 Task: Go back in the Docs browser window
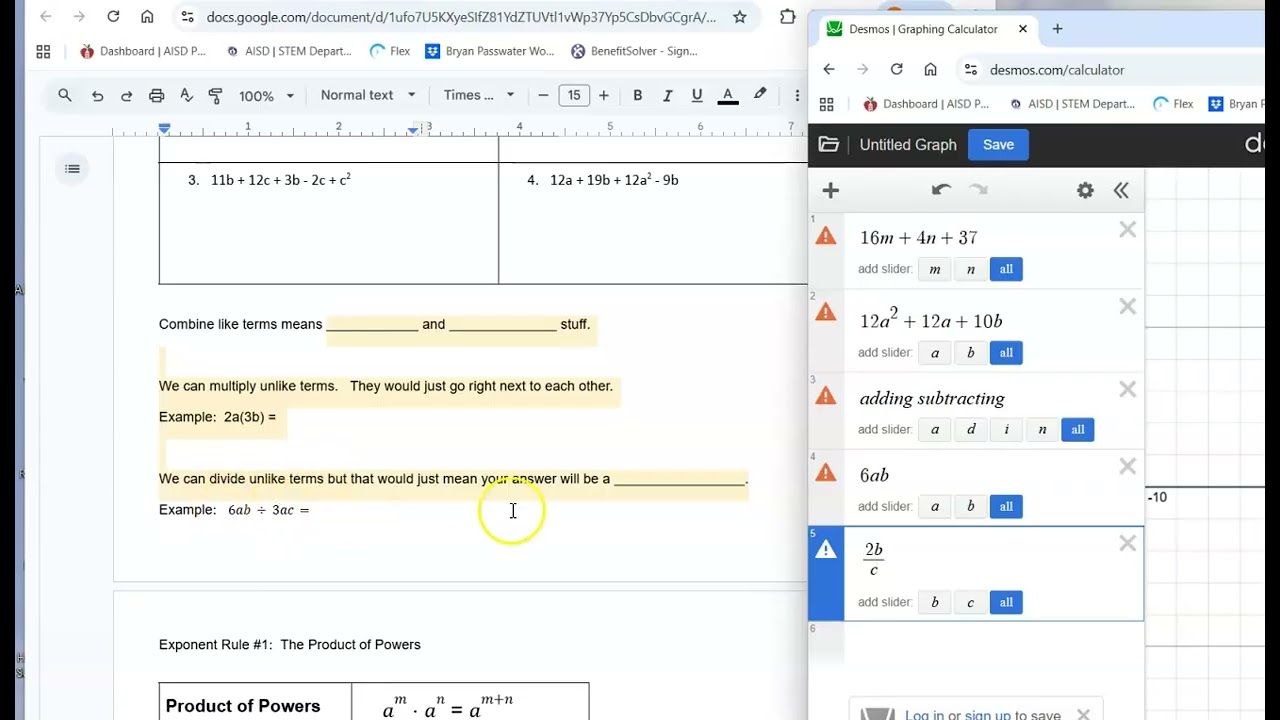pyautogui.click(x=45, y=17)
